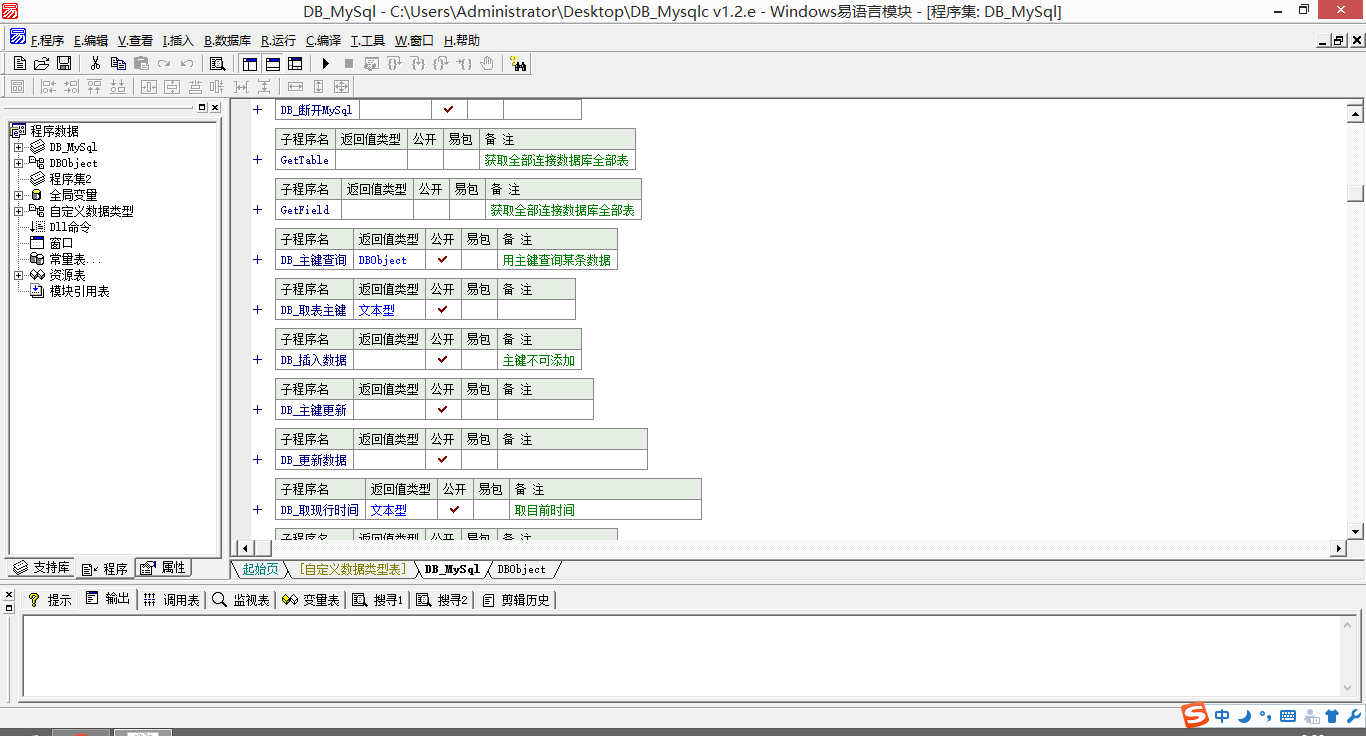Click empty 公开 cell for GetTable
Screen dimensions: 1366x736
click(x=425, y=159)
